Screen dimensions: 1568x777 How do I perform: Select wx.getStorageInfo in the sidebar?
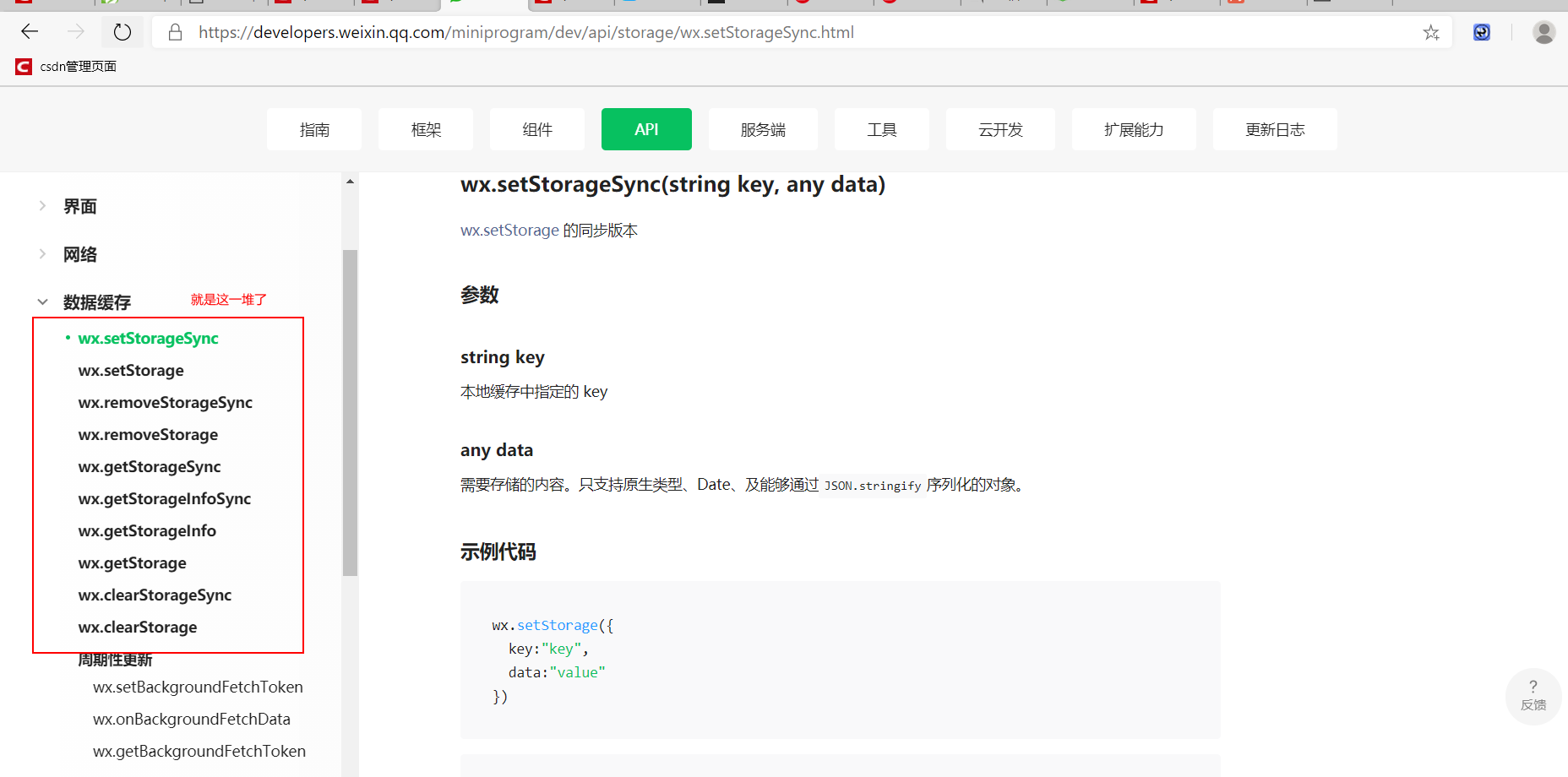146,530
